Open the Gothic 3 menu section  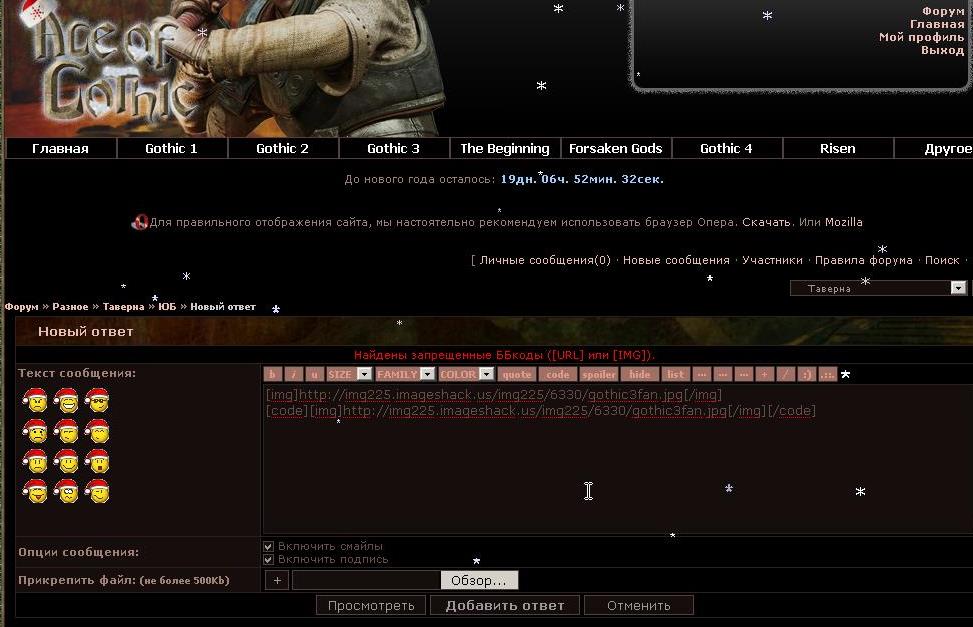pos(393,148)
